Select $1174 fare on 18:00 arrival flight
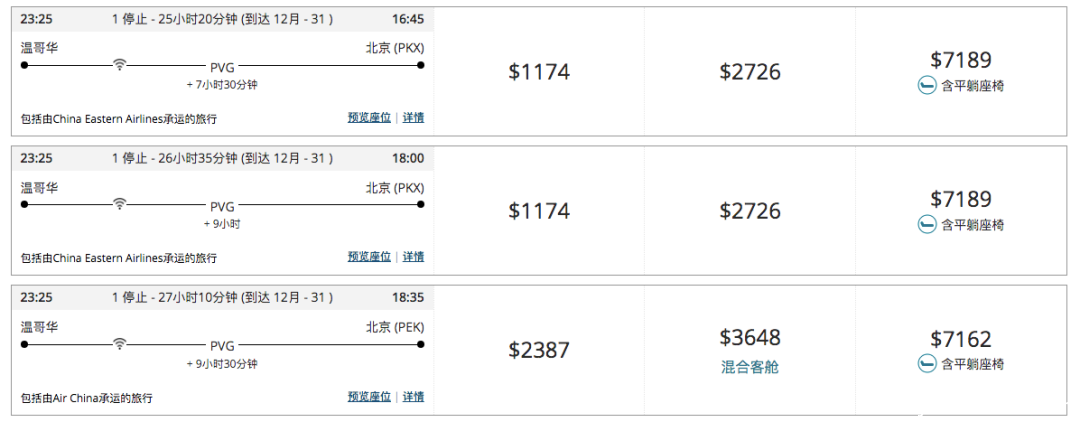 point(539,211)
